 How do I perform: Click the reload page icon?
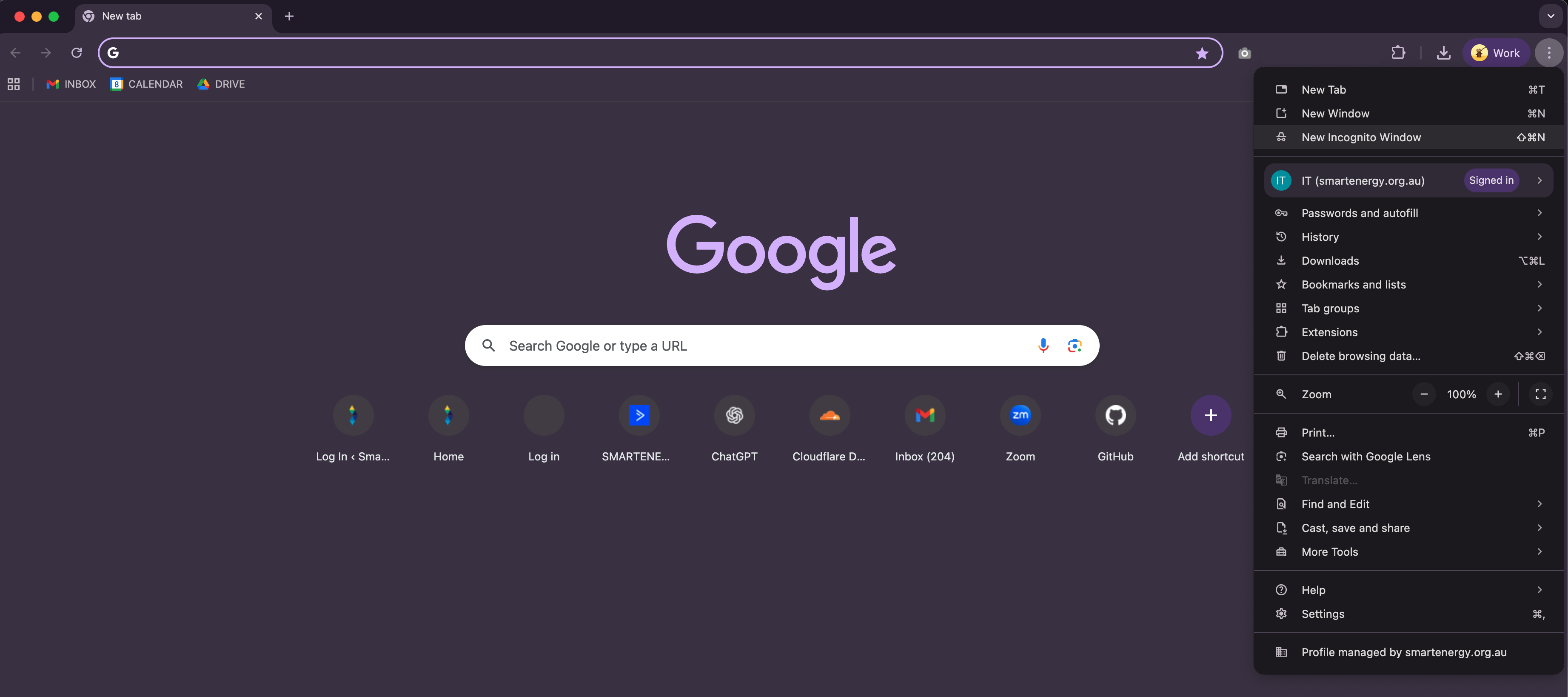77,53
